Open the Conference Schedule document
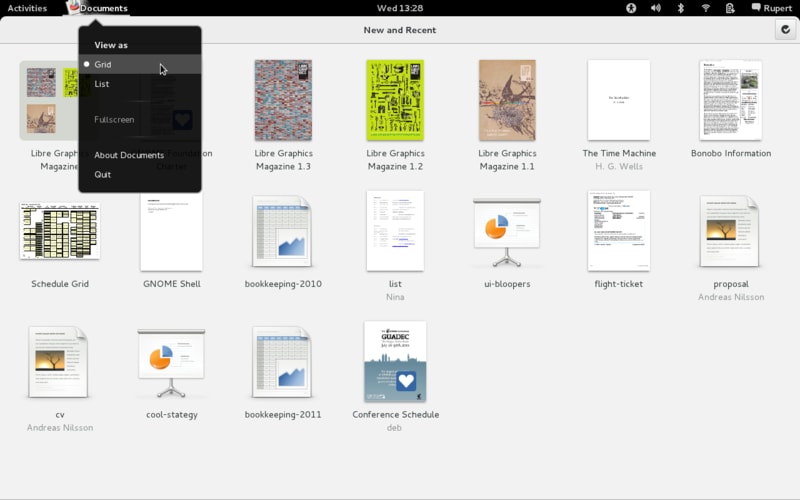800x500 pixels. (395, 361)
